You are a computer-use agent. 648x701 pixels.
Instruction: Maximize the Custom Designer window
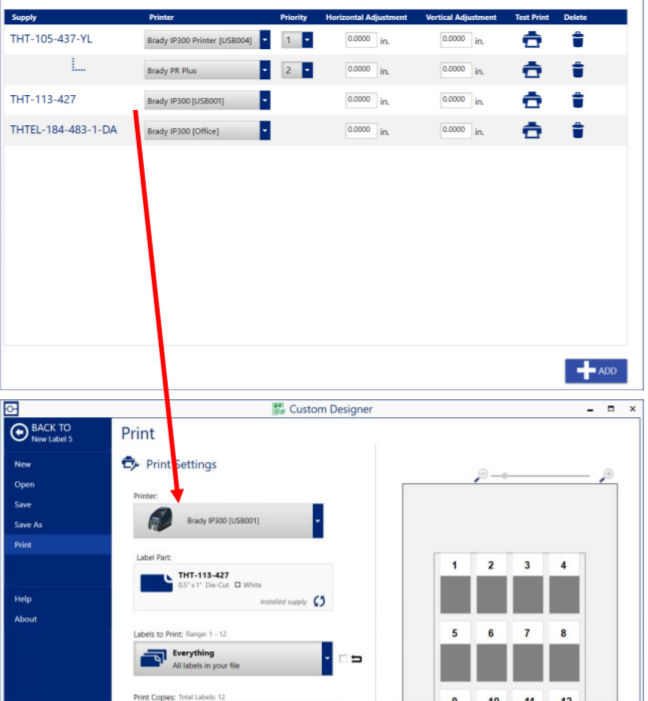click(x=611, y=409)
